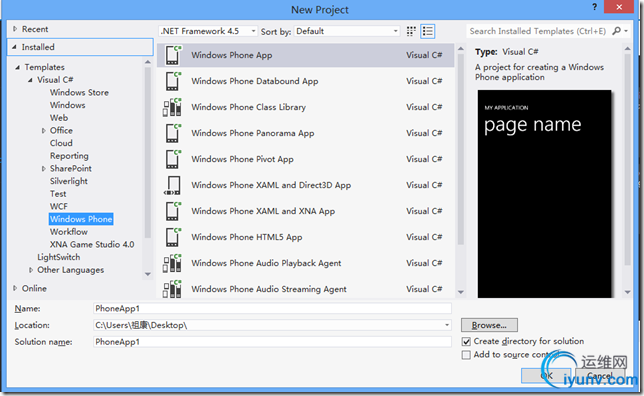Viewport: 644px width, 396px height.
Task: Click template list scrollbar up arrow
Action: tap(460, 48)
